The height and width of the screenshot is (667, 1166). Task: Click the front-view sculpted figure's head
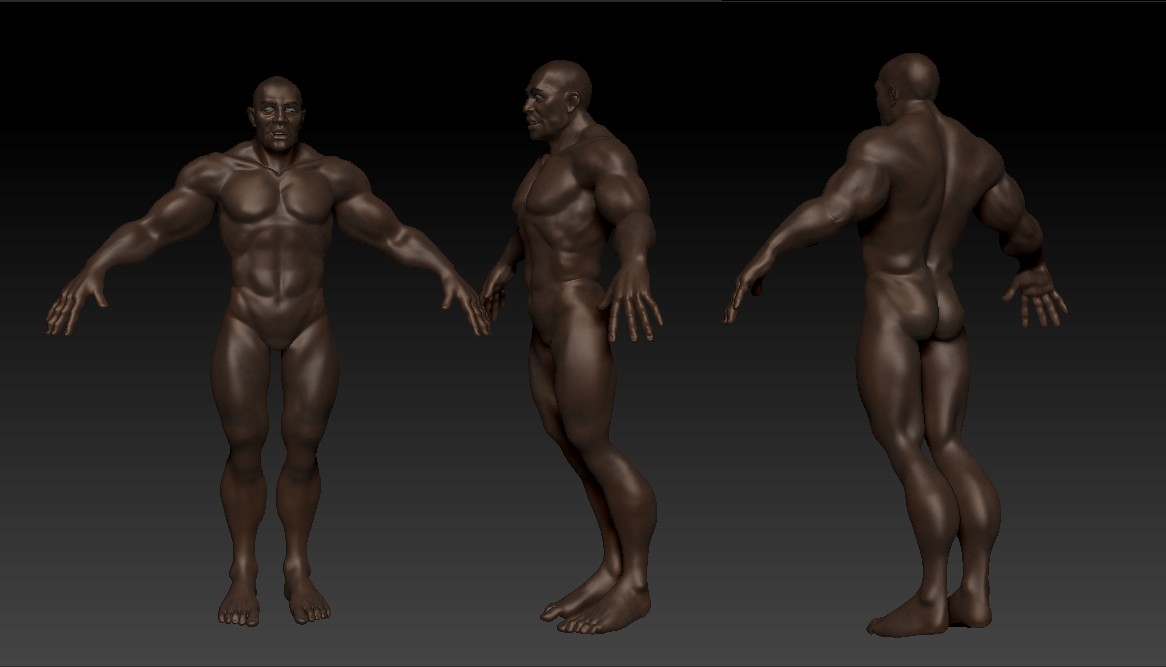pos(278,115)
